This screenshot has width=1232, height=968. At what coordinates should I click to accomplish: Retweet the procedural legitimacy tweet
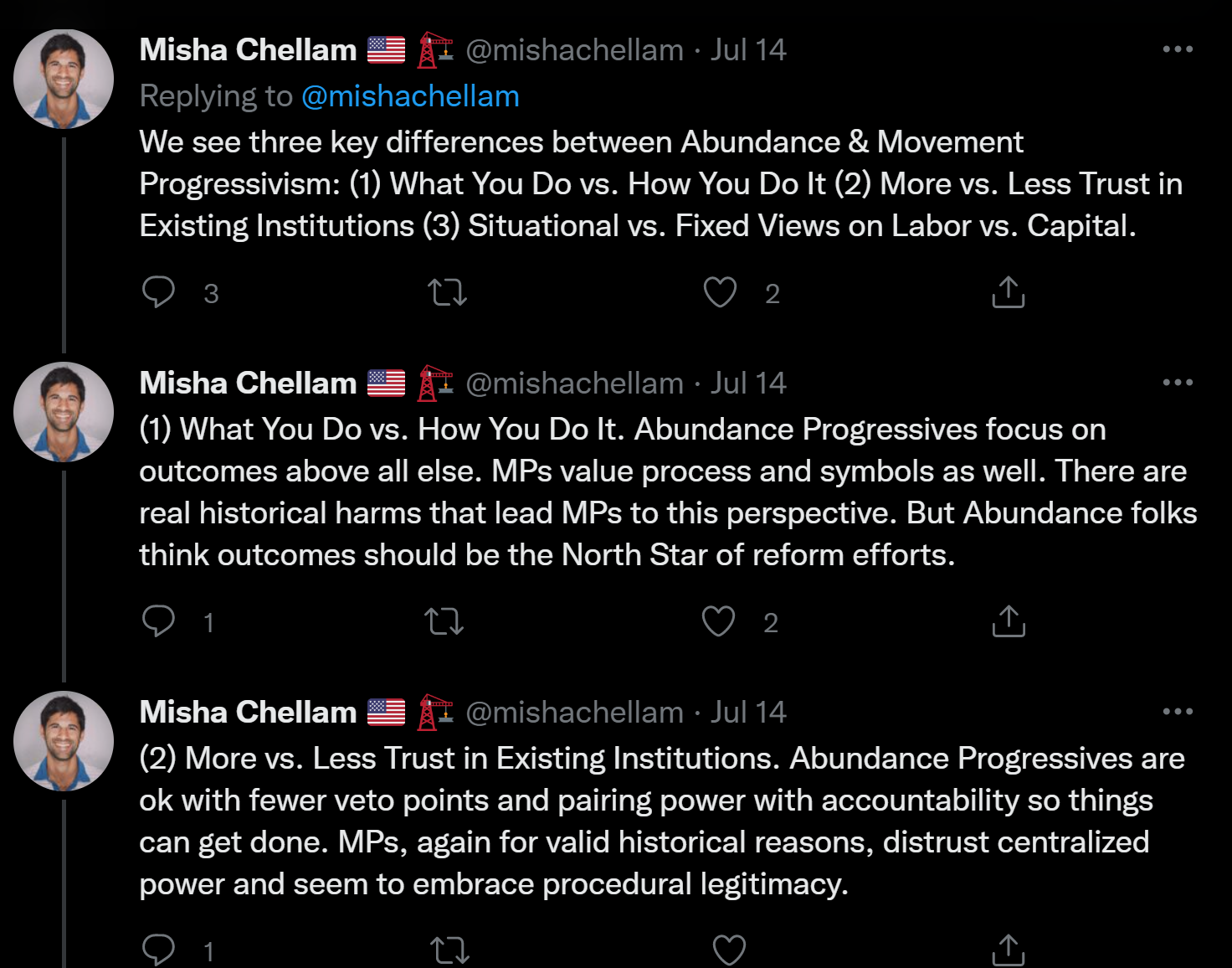click(x=449, y=950)
